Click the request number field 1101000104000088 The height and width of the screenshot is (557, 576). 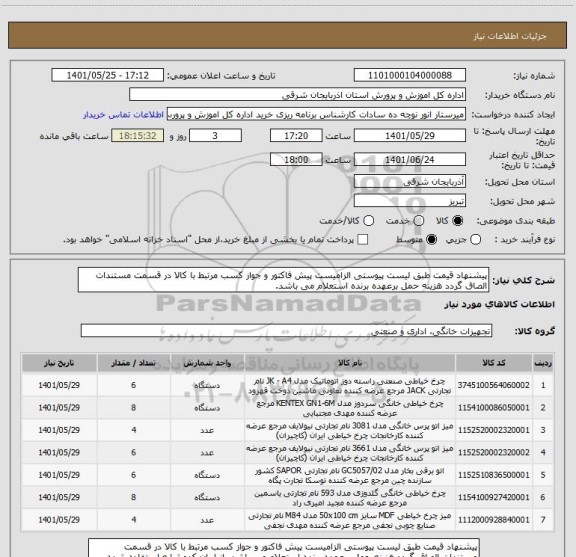coord(410,75)
